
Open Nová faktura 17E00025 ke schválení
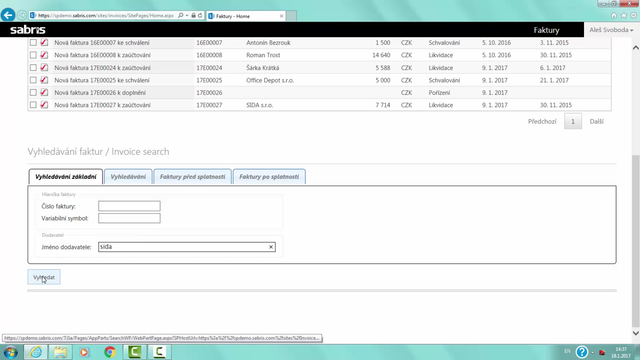click(102, 80)
